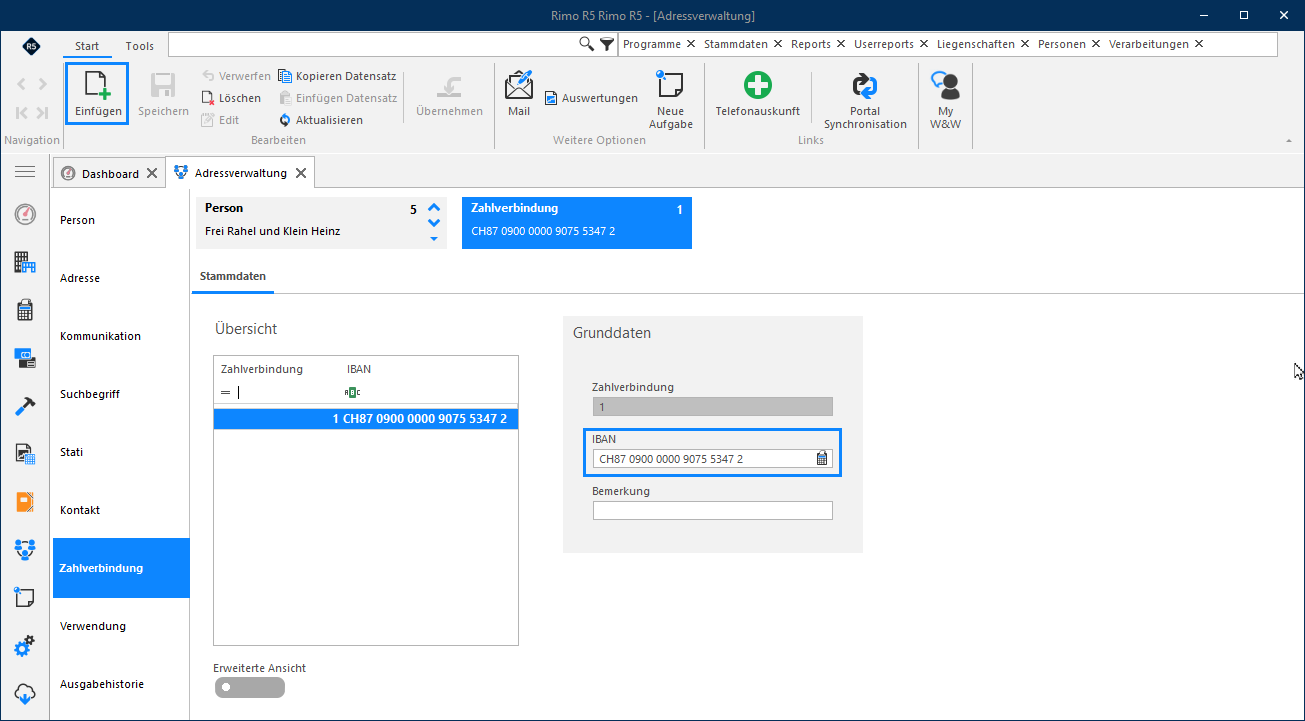
Task: Remove the Userreports search filter
Action: click(x=924, y=44)
